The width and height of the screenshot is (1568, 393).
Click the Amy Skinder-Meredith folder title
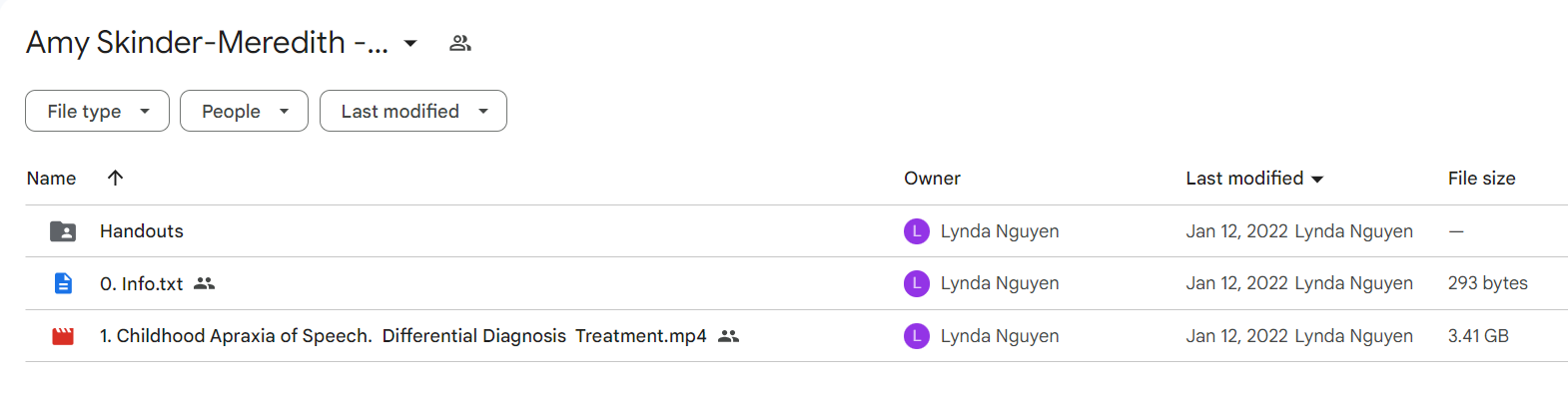click(x=207, y=43)
